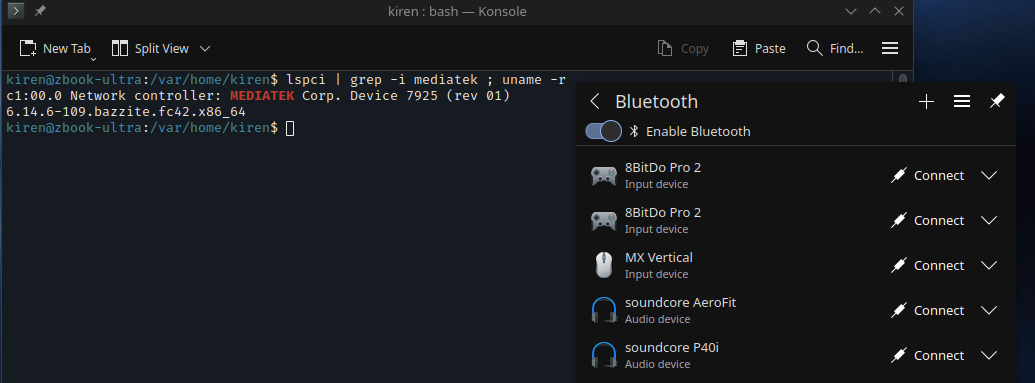Expand details for second 8BitDo Pro 2
Image resolution: width=1035 pixels, height=383 pixels.
tap(989, 221)
